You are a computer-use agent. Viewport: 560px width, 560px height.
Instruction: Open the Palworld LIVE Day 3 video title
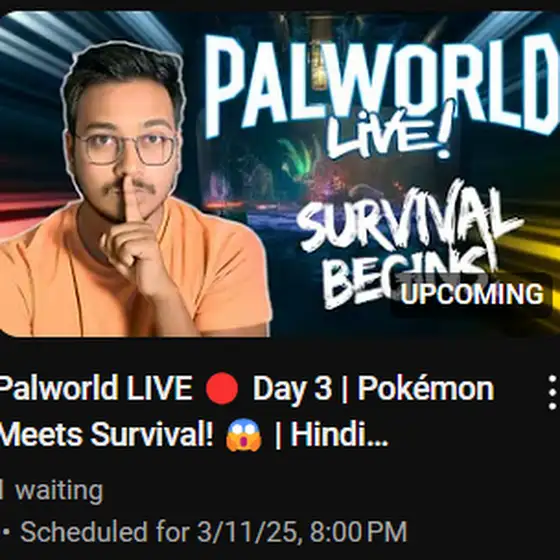pos(246,411)
